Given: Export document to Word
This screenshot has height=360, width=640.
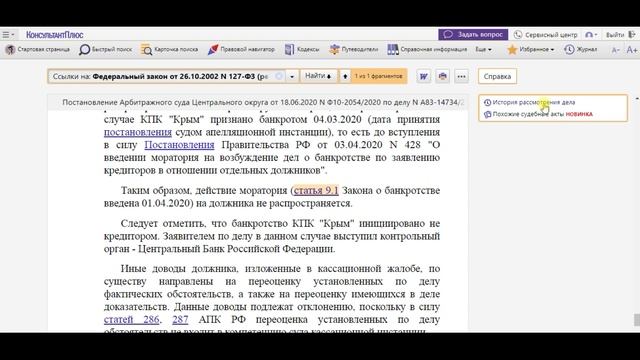Looking at the screenshot, I should 424,76.
